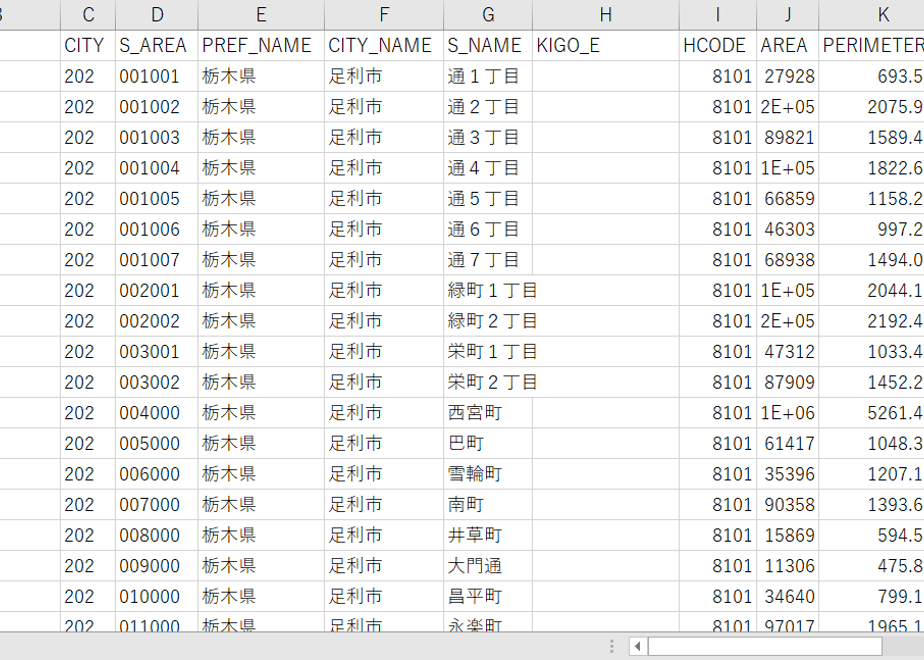This screenshot has width=924, height=660.
Task: Click the KIGO_E header cell
Action: click(606, 45)
